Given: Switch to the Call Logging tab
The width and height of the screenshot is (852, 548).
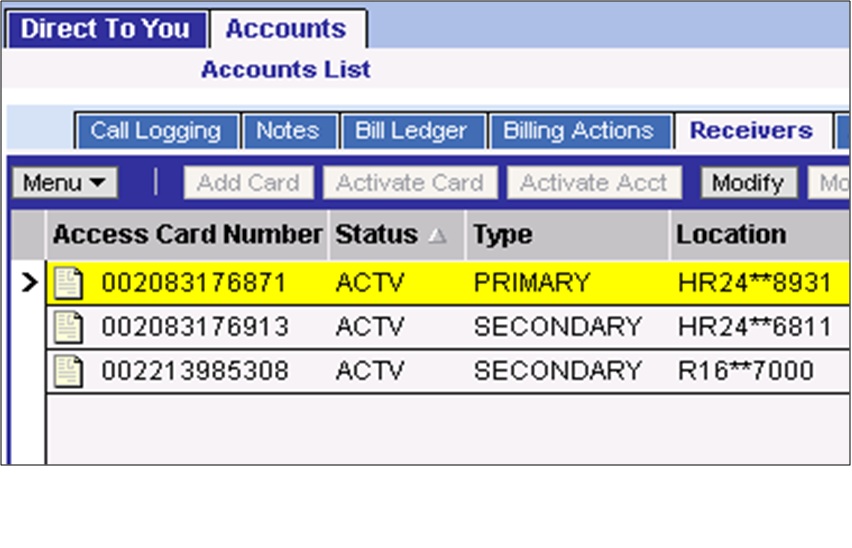Looking at the screenshot, I should click(156, 131).
